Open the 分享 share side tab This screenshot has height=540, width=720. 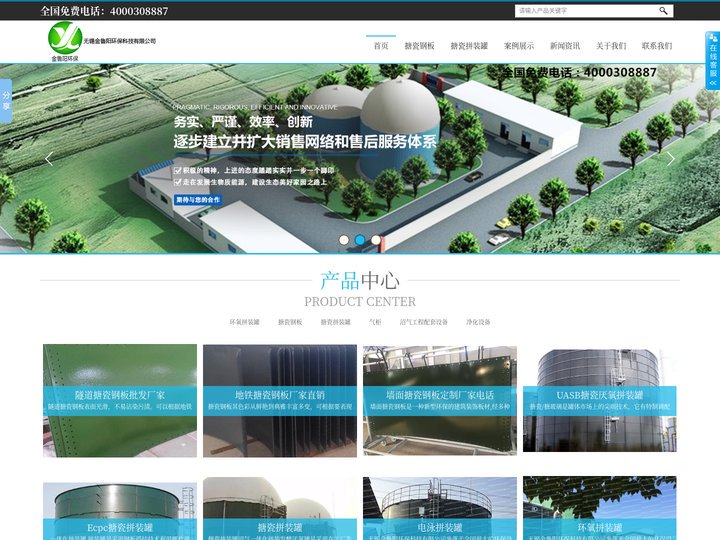(6, 101)
